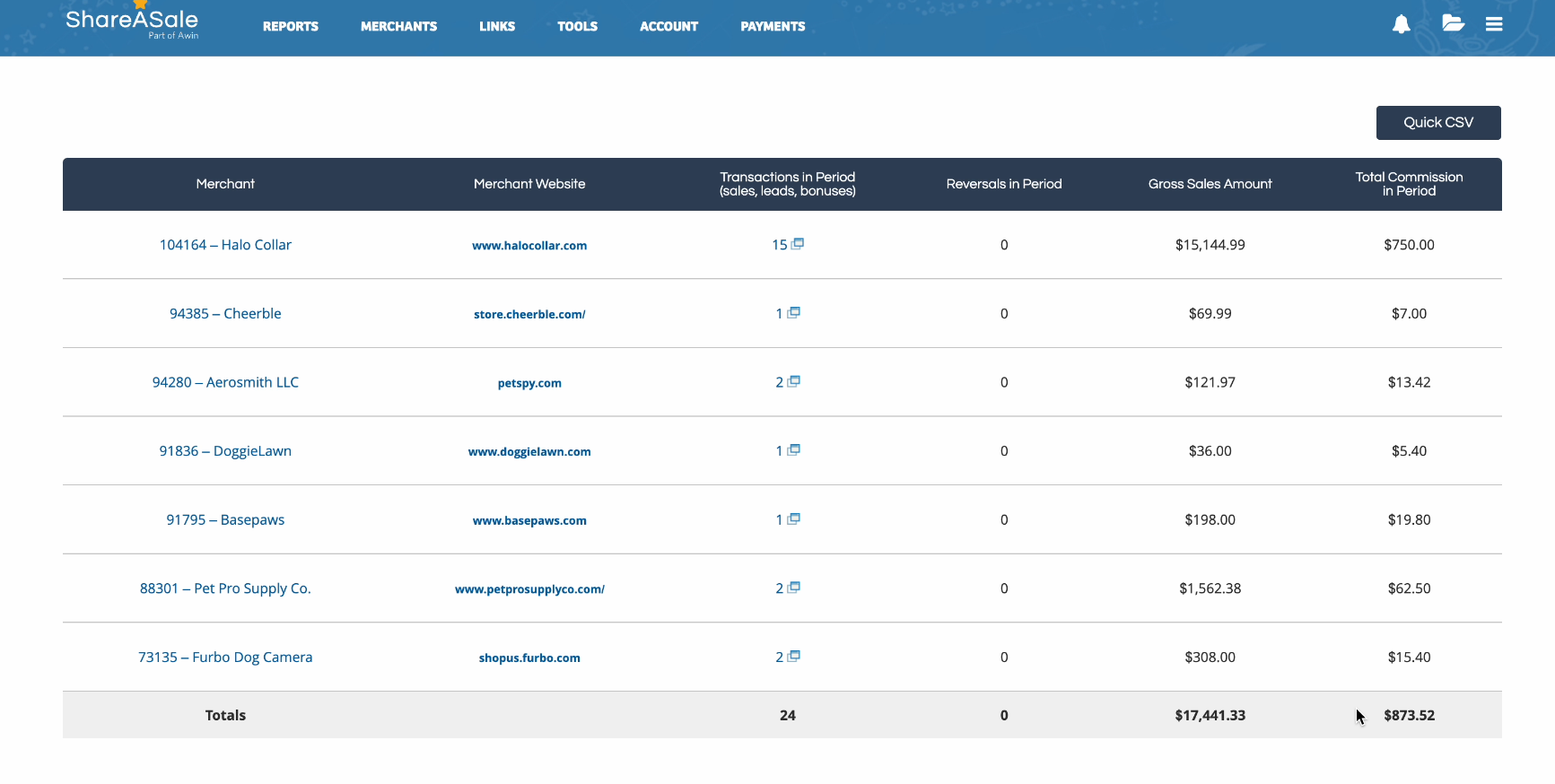Select total commission $873.52
This screenshot has width=1555, height=784.
[1410, 715]
